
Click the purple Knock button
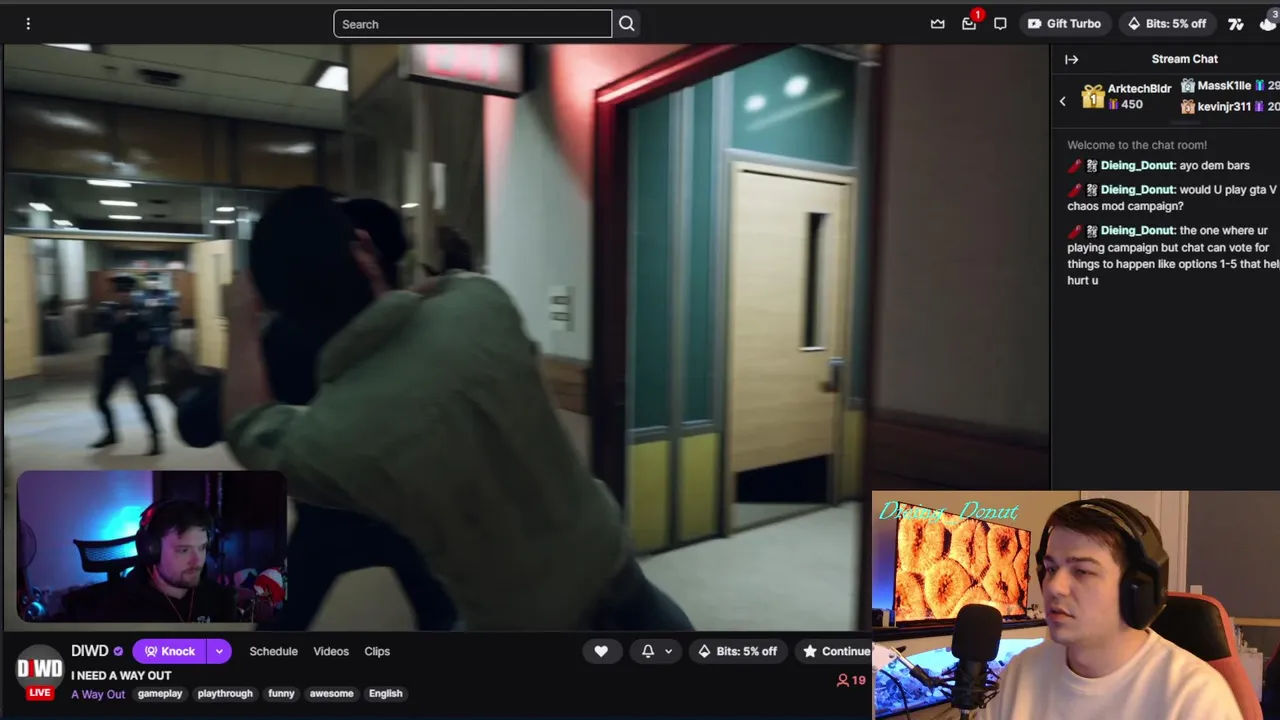click(x=169, y=651)
